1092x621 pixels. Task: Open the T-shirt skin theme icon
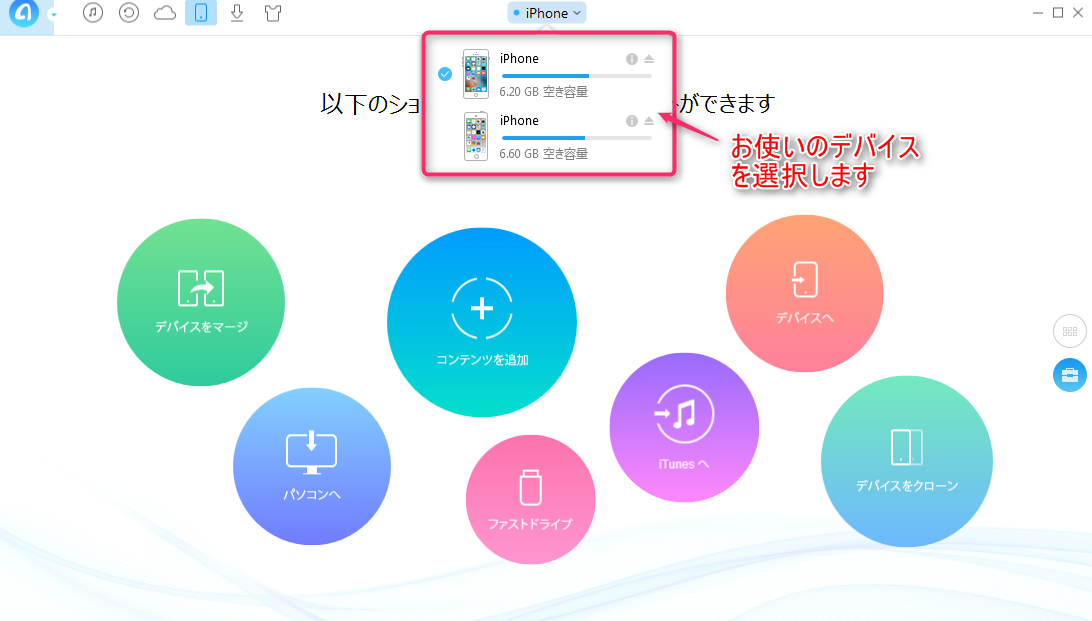click(x=273, y=13)
